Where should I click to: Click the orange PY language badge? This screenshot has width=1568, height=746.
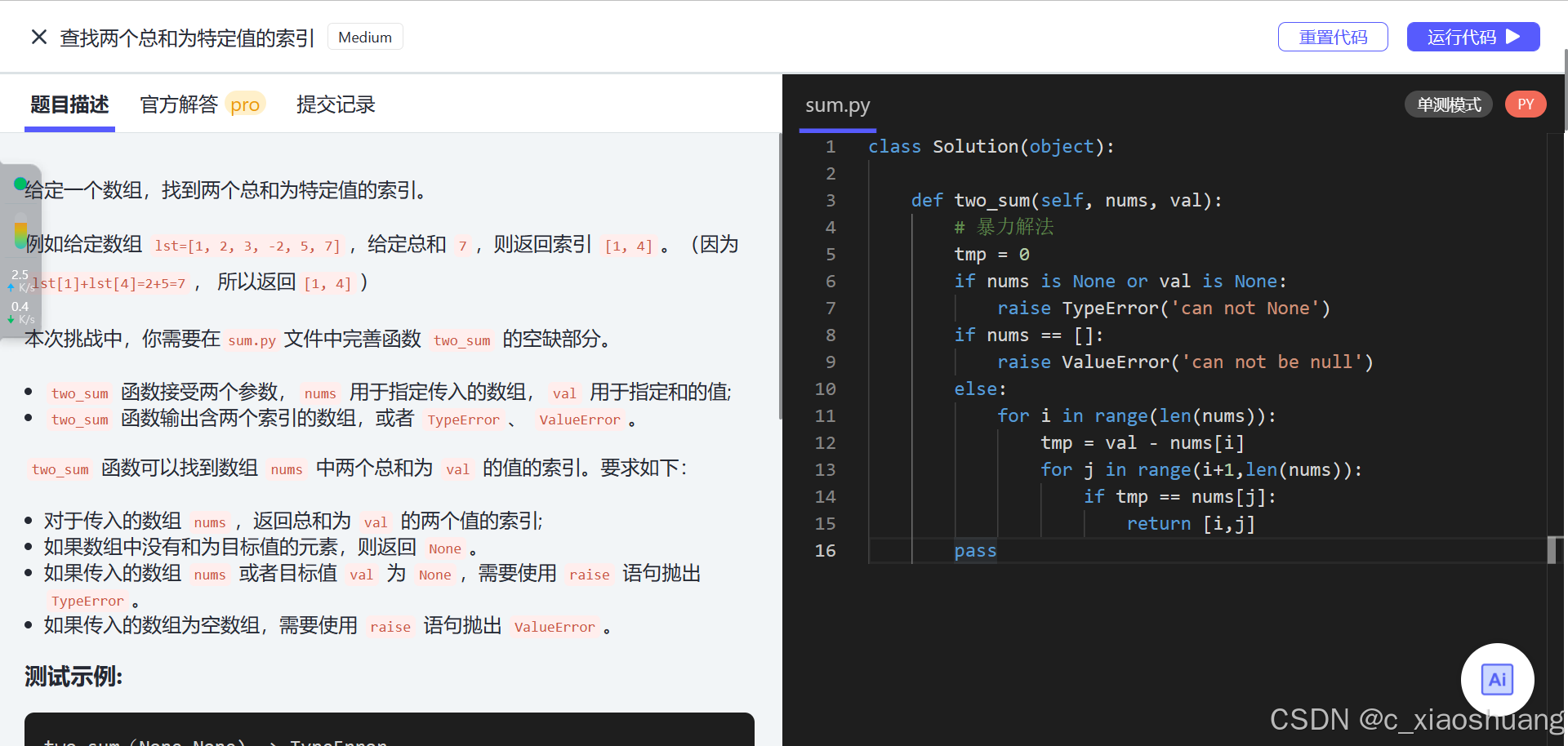[1526, 104]
